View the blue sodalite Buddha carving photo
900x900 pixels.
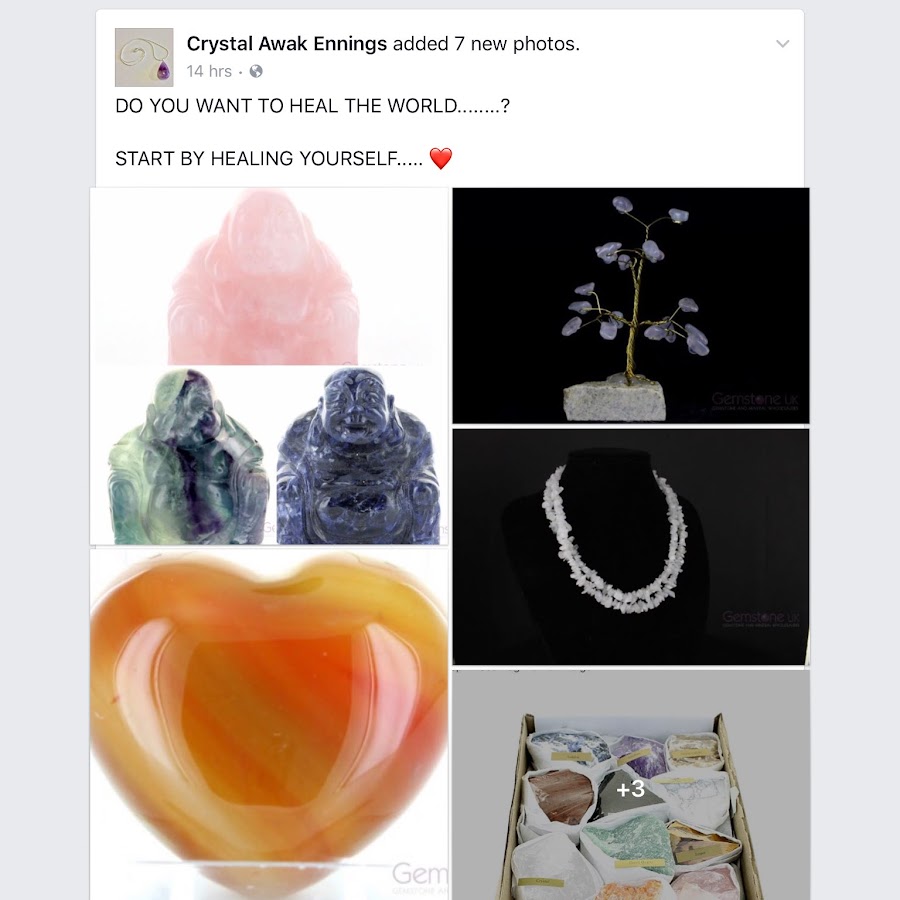pyautogui.click(x=358, y=456)
